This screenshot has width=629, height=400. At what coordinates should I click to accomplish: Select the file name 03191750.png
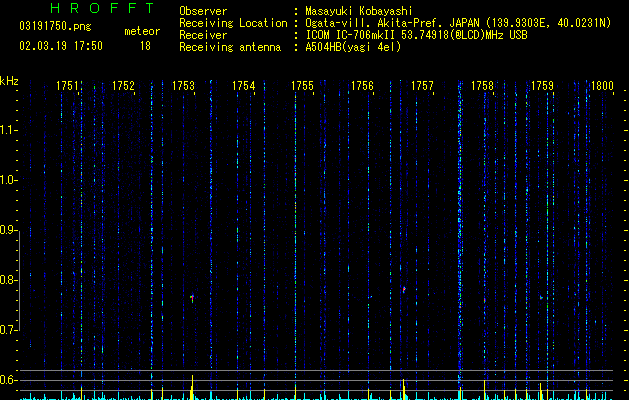(x=55, y=27)
